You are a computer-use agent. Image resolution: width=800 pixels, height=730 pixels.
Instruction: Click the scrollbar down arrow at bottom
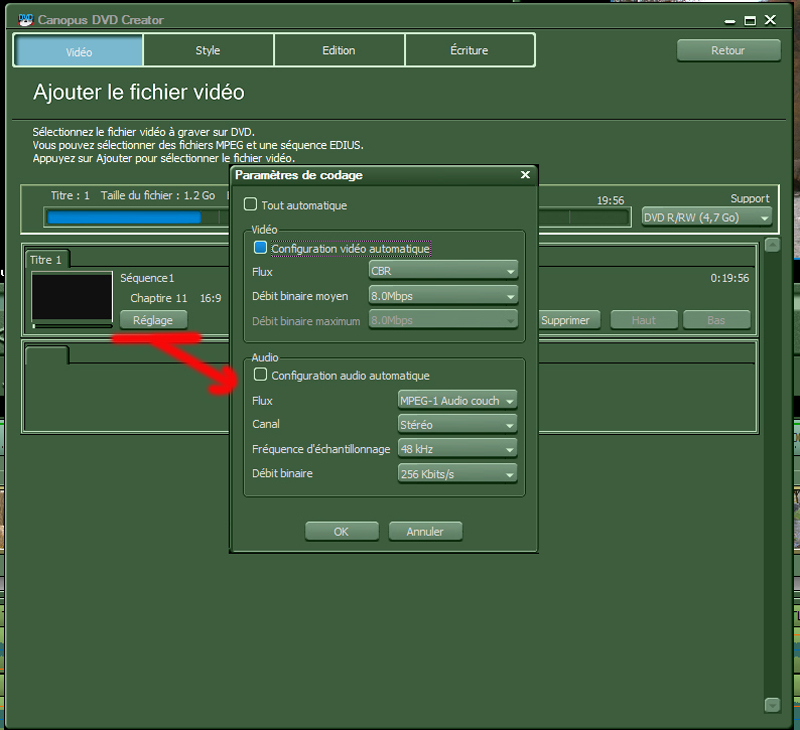point(772,705)
